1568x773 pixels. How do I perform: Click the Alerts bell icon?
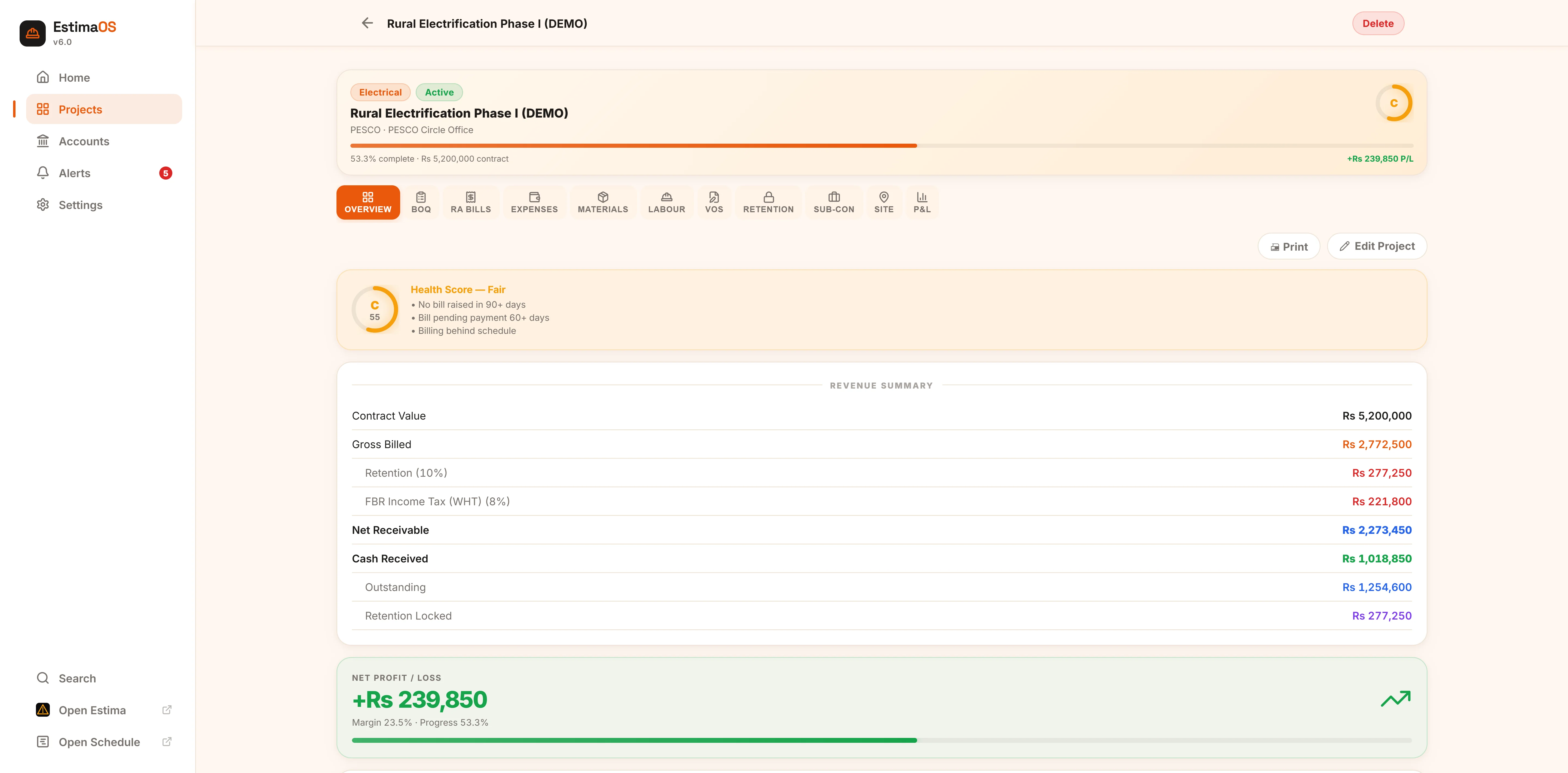point(43,173)
